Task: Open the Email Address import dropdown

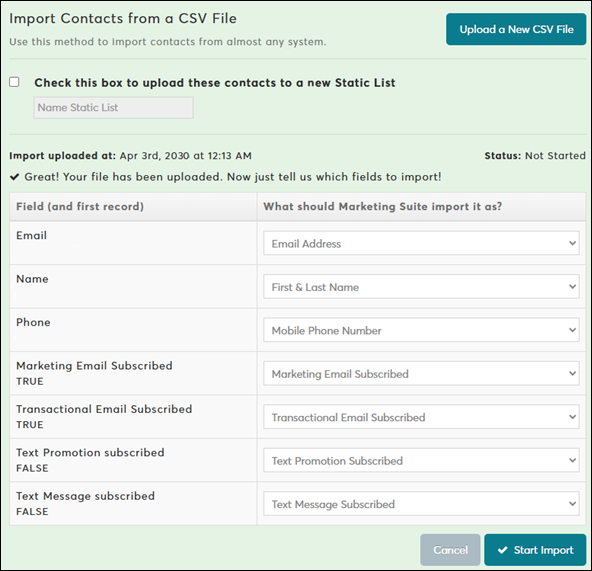Action: [x=421, y=243]
